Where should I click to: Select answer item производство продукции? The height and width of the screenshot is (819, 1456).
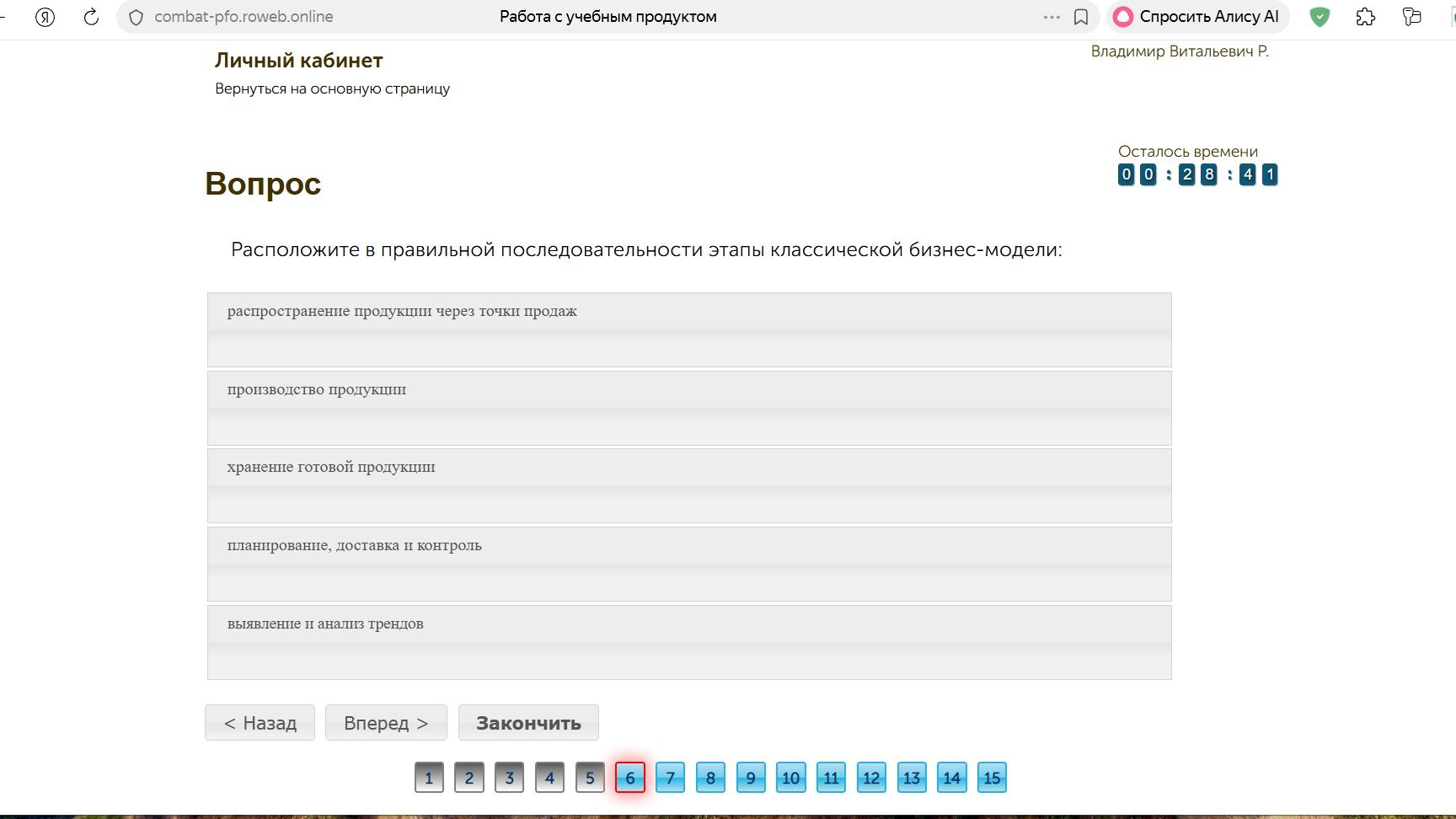point(689,409)
